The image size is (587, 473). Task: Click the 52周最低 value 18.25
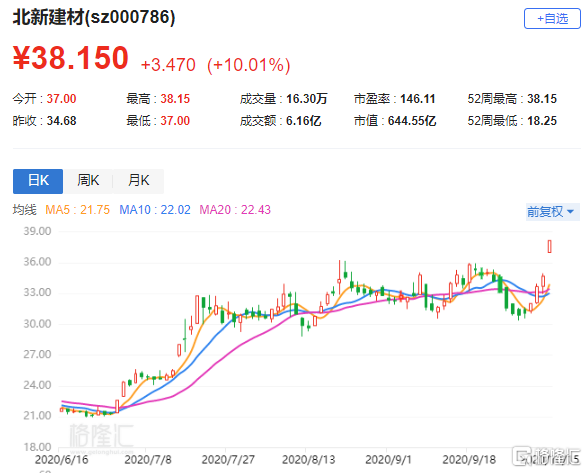click(542, 121)
